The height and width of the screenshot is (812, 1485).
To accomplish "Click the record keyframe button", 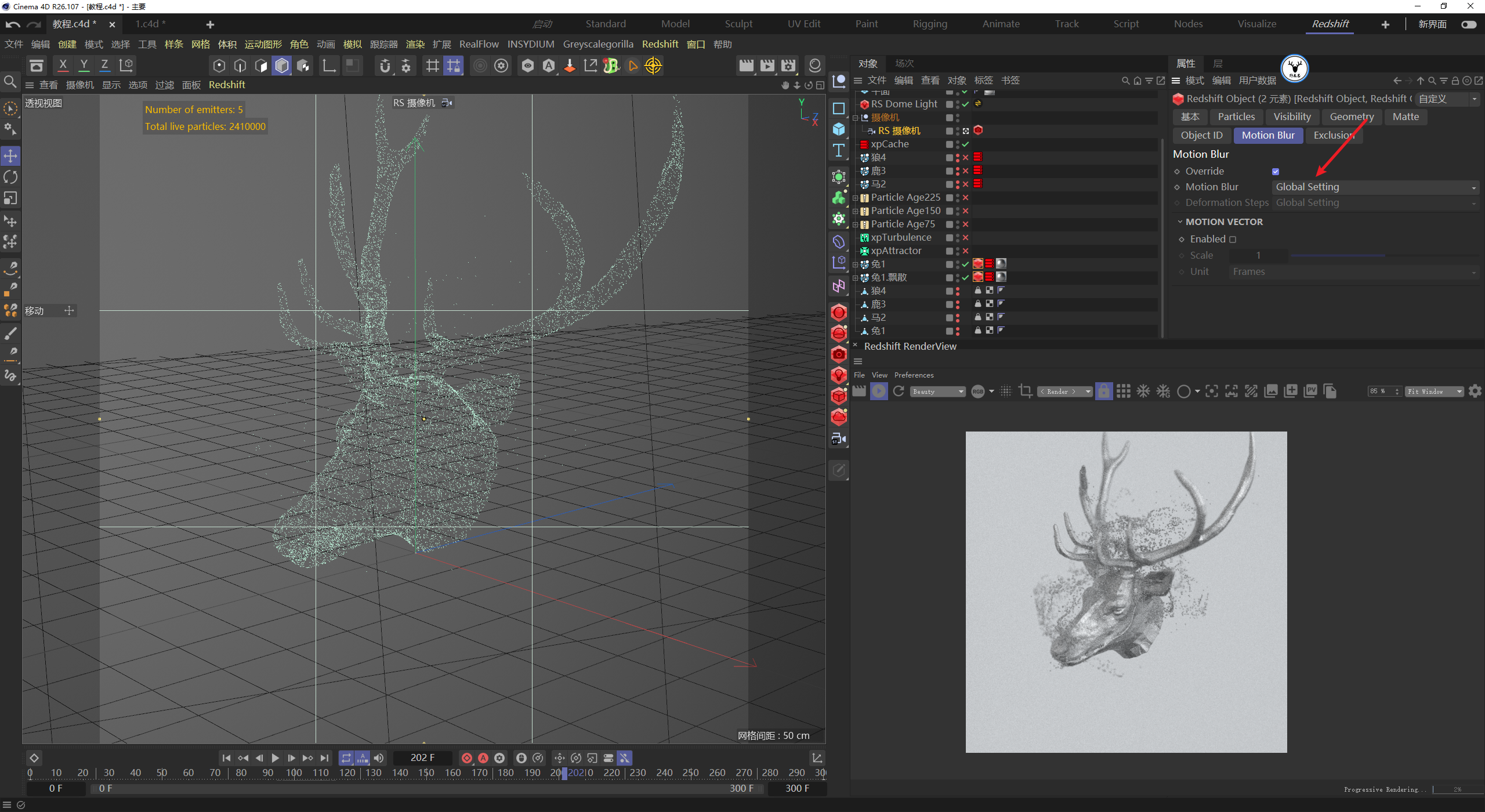I will click(x=466, y=758).
